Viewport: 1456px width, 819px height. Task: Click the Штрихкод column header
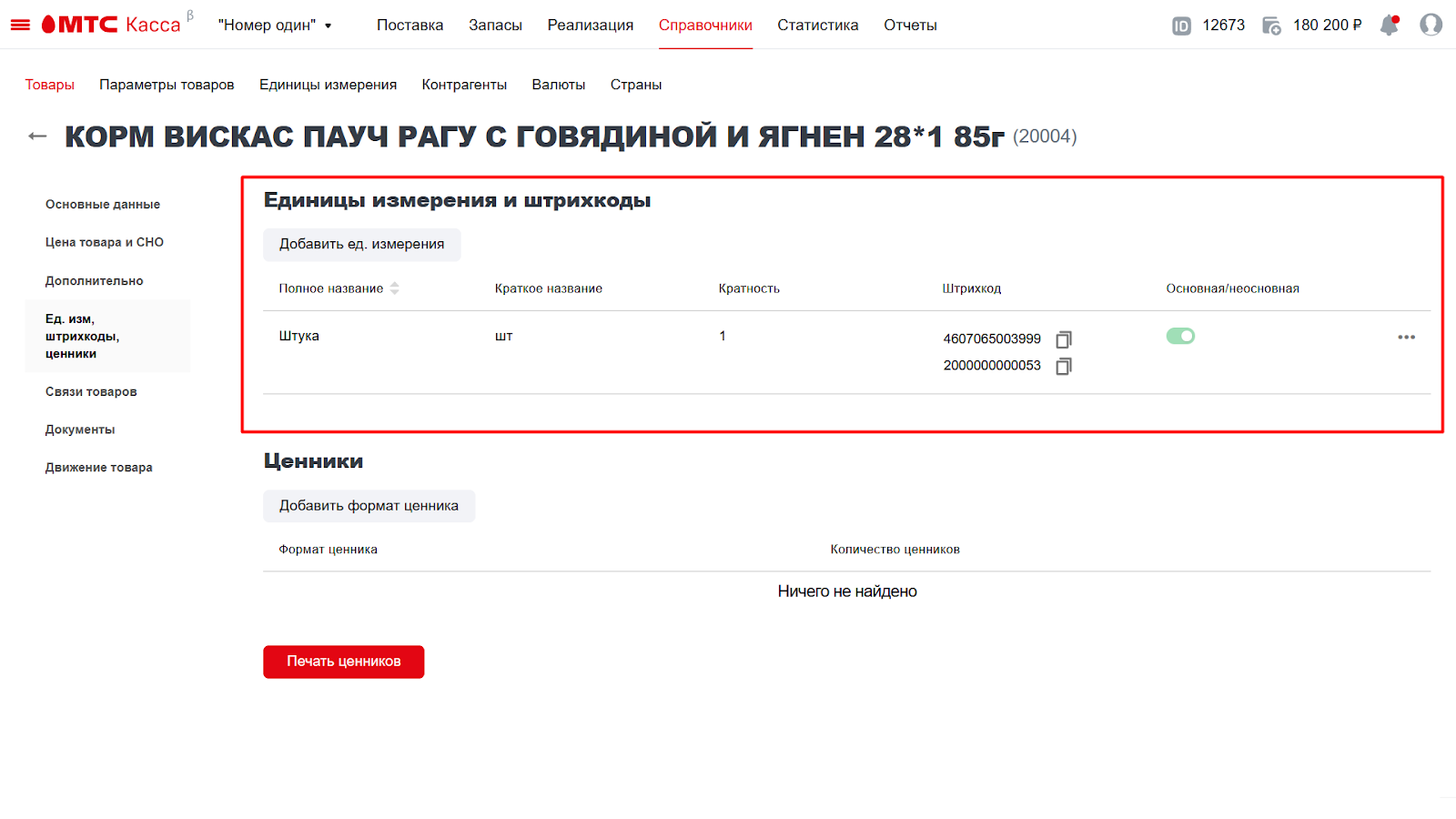972,288
